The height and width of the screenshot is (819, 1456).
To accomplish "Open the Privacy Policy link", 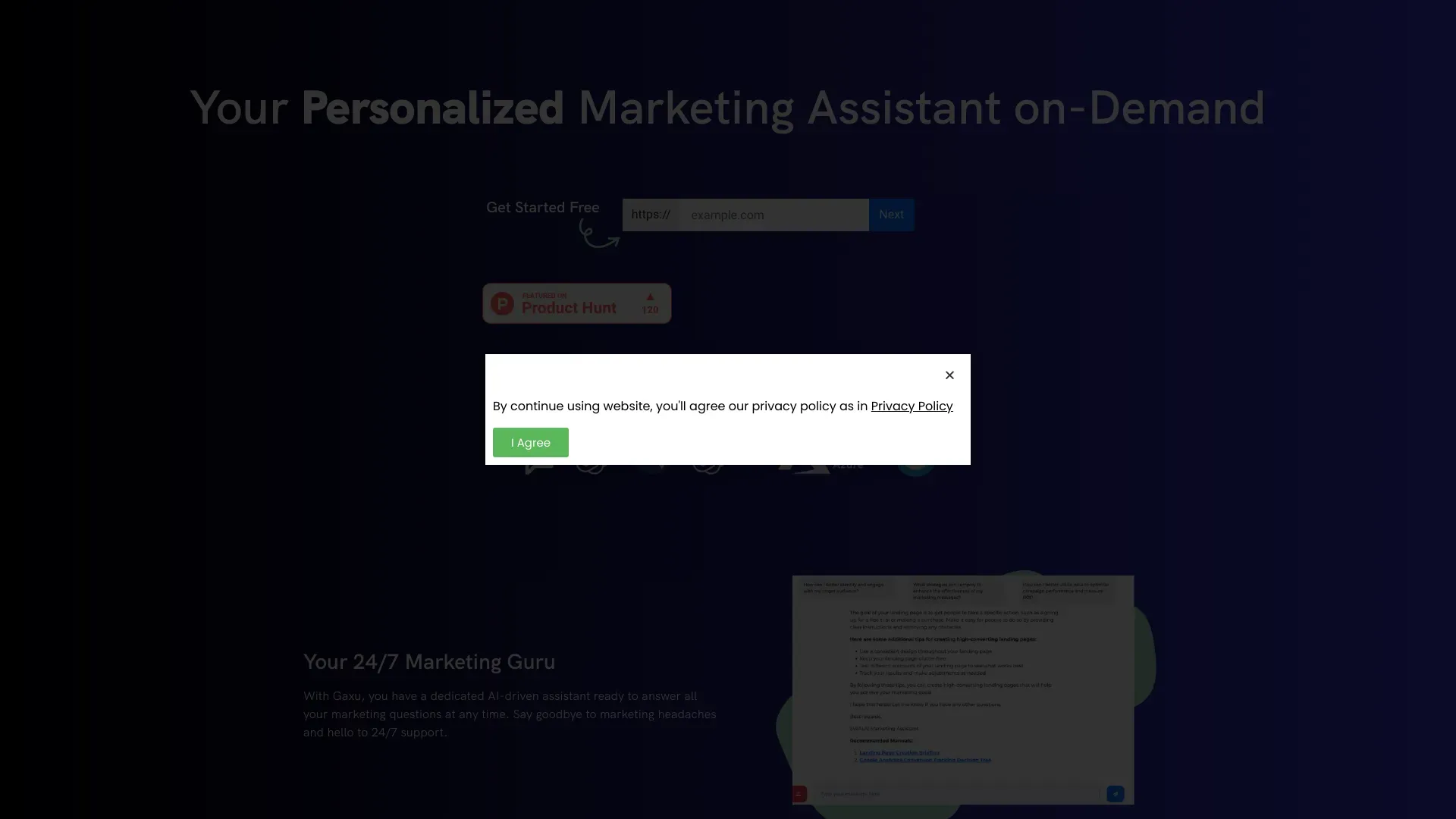I will 912,406.
